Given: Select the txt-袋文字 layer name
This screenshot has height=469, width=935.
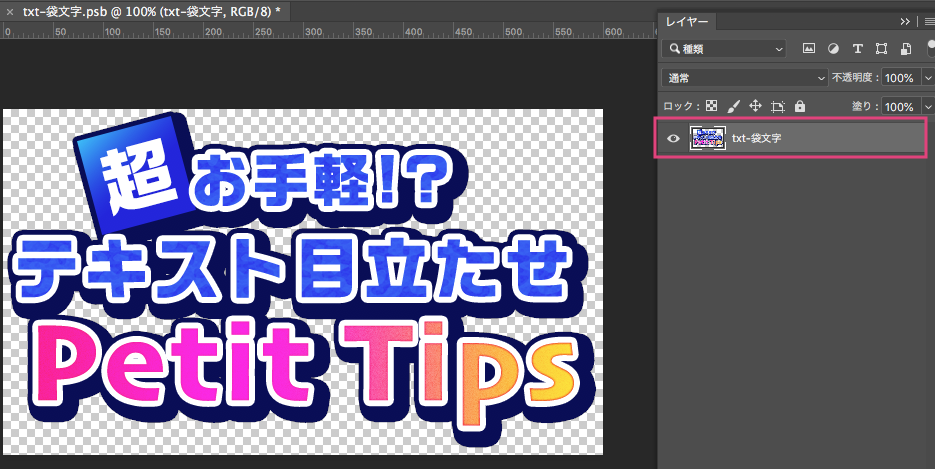Looking at the screenshot, I should pyautogui.click(x=757, y=138).
